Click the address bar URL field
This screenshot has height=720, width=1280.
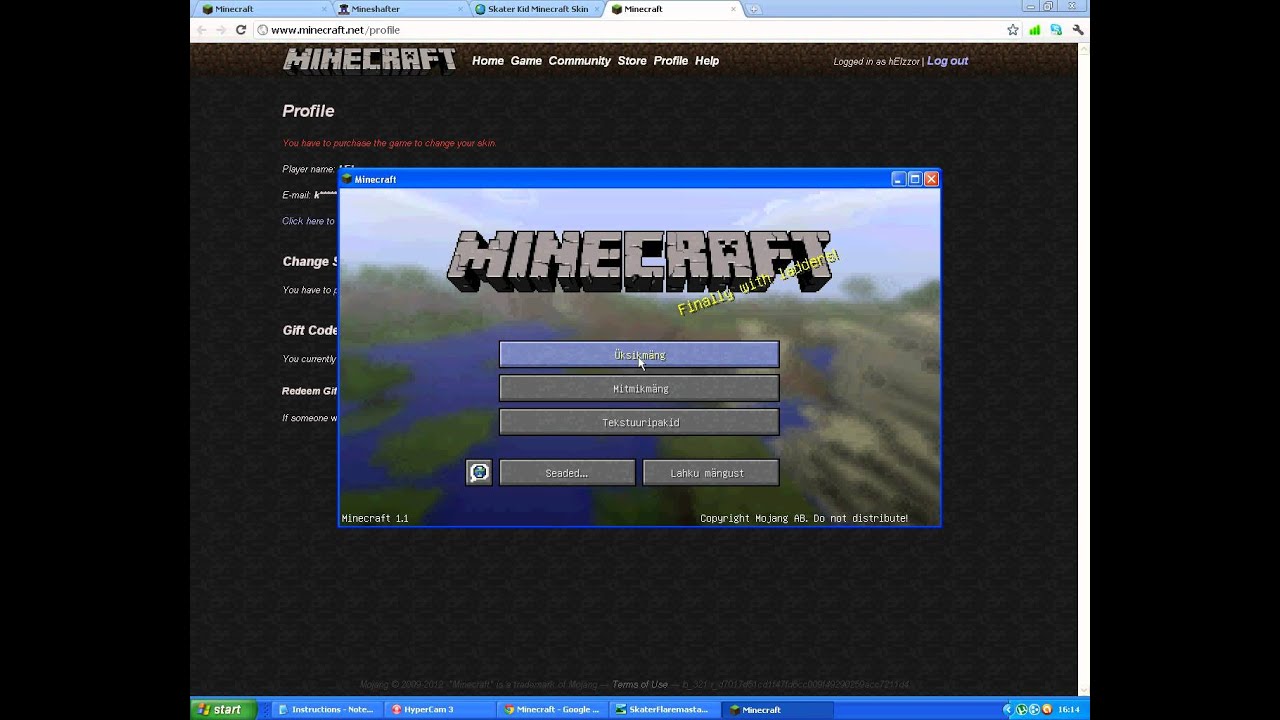coord(630,30)
